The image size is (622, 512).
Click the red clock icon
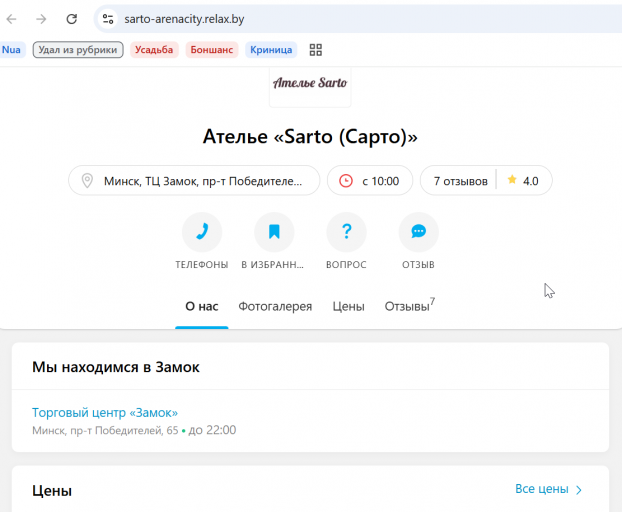pos(346,181)
